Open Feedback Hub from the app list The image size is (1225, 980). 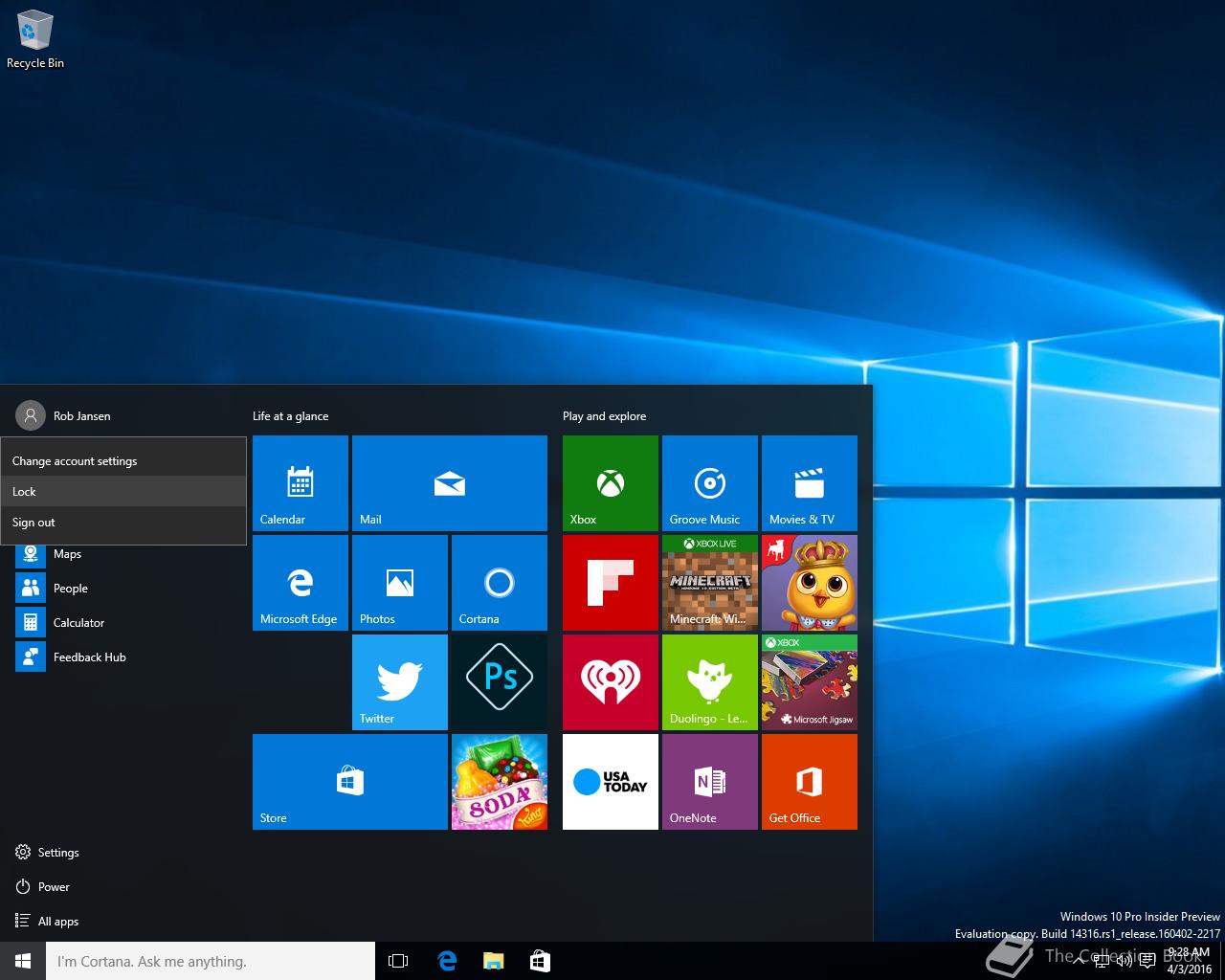[x=123, y=657]
